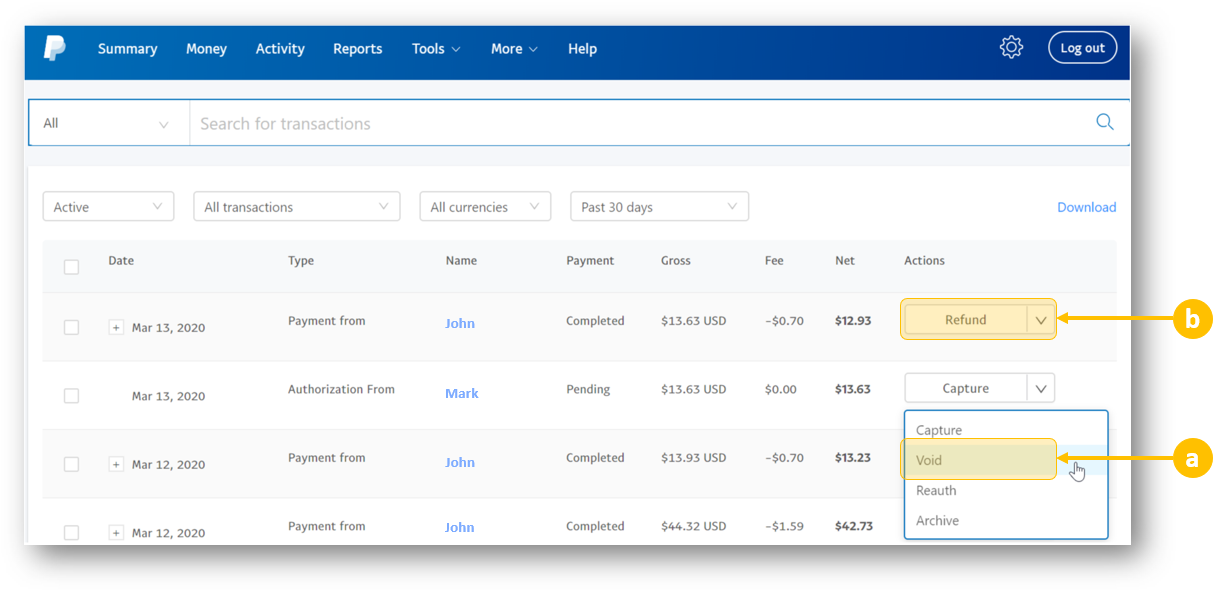The image size is (1220, 591).
Task: Expand the $44.32 Mar 12 transaction plus icon
Action: tap(116, 533)
